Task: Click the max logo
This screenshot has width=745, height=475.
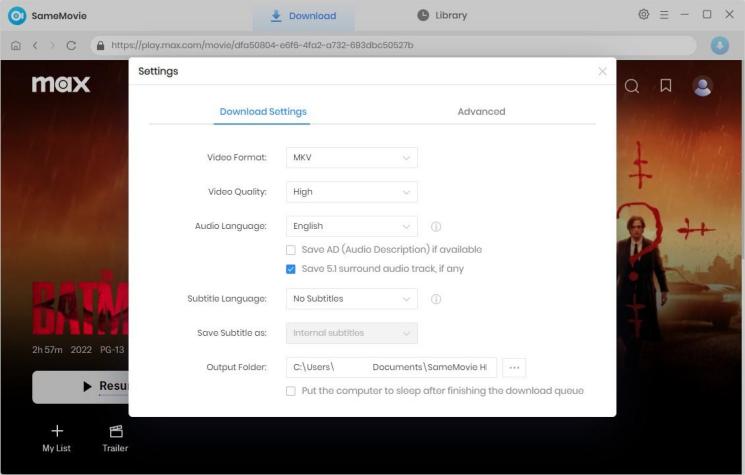Action: pos(61,84)
